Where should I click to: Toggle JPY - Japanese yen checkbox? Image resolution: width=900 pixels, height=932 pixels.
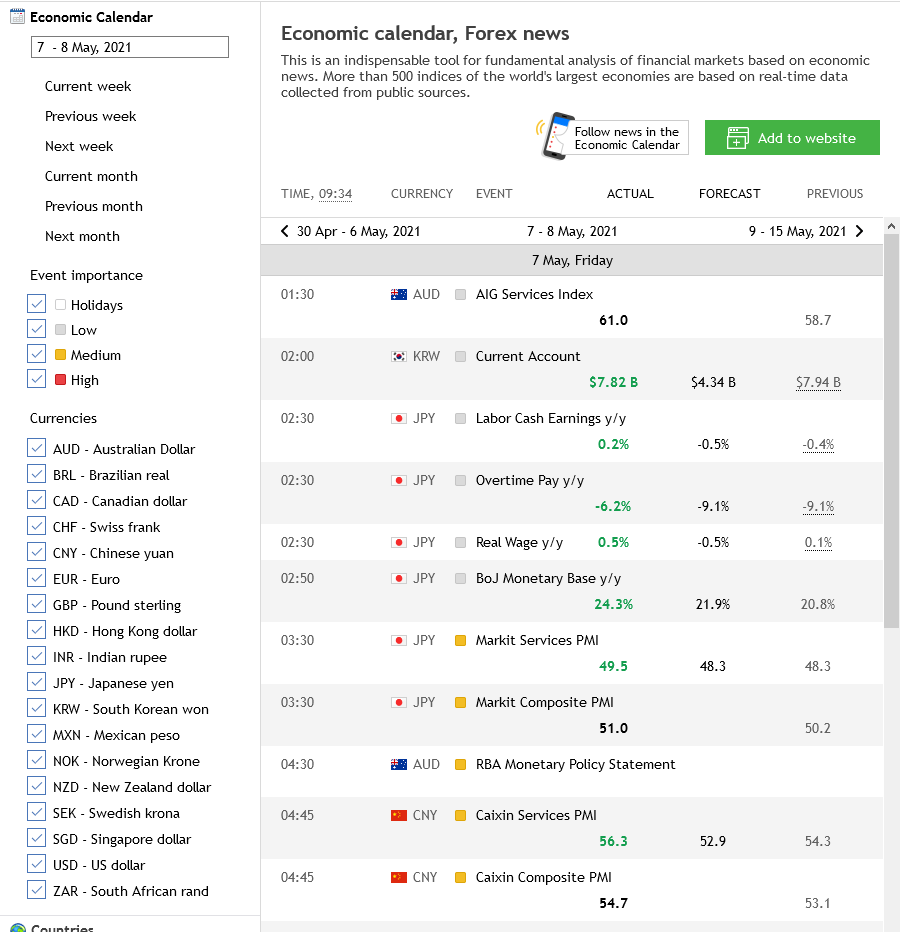(36, 682)
